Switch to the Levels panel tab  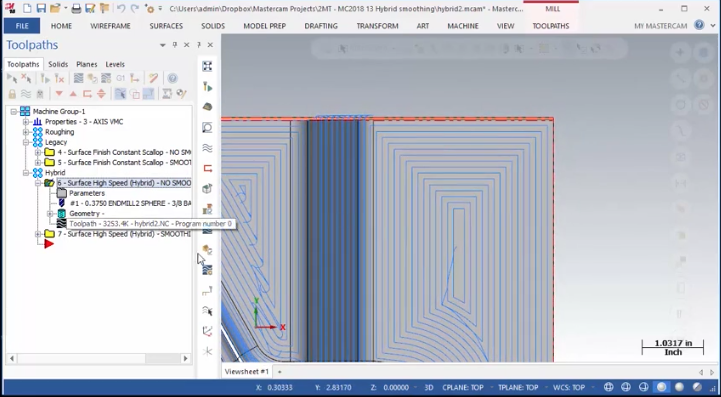tap(115, 64)
